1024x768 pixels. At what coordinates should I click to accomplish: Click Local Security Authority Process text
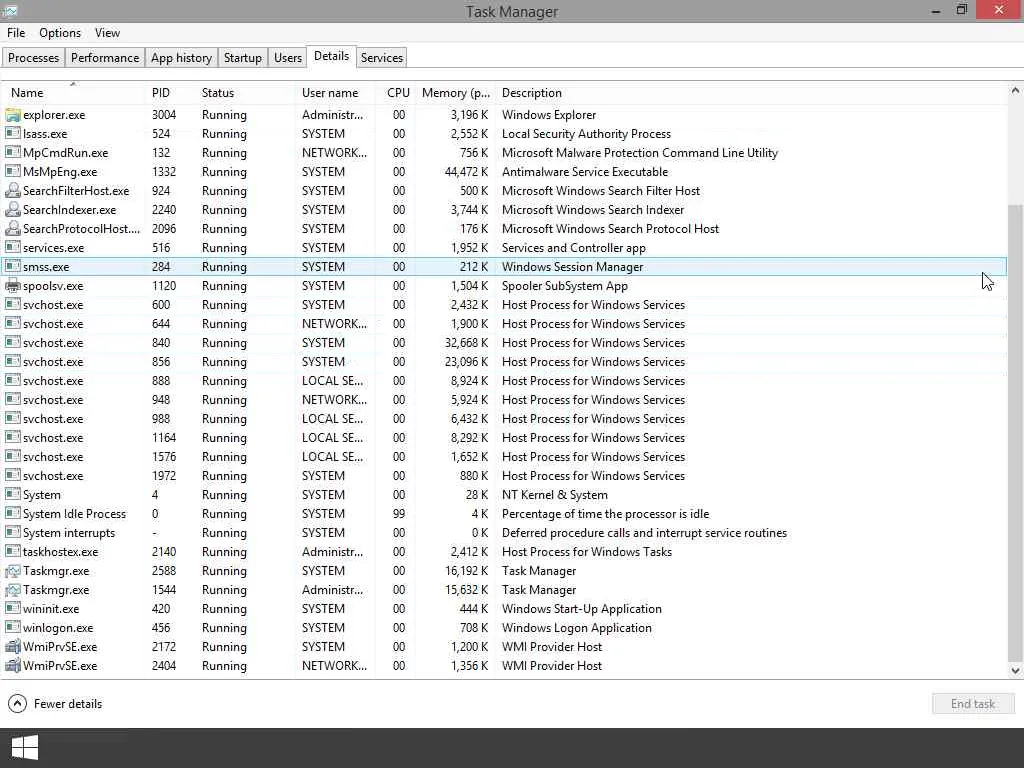click(586, 134)
